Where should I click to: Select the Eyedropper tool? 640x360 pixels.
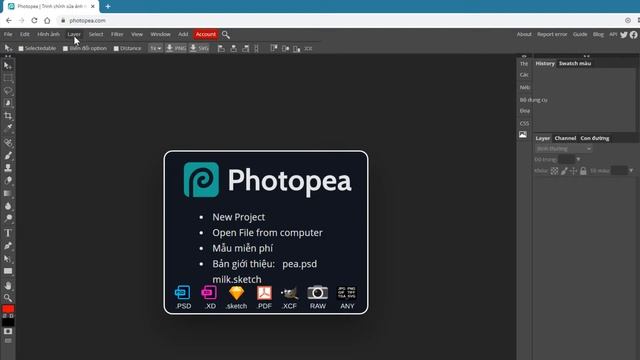[x=8, y=128]
